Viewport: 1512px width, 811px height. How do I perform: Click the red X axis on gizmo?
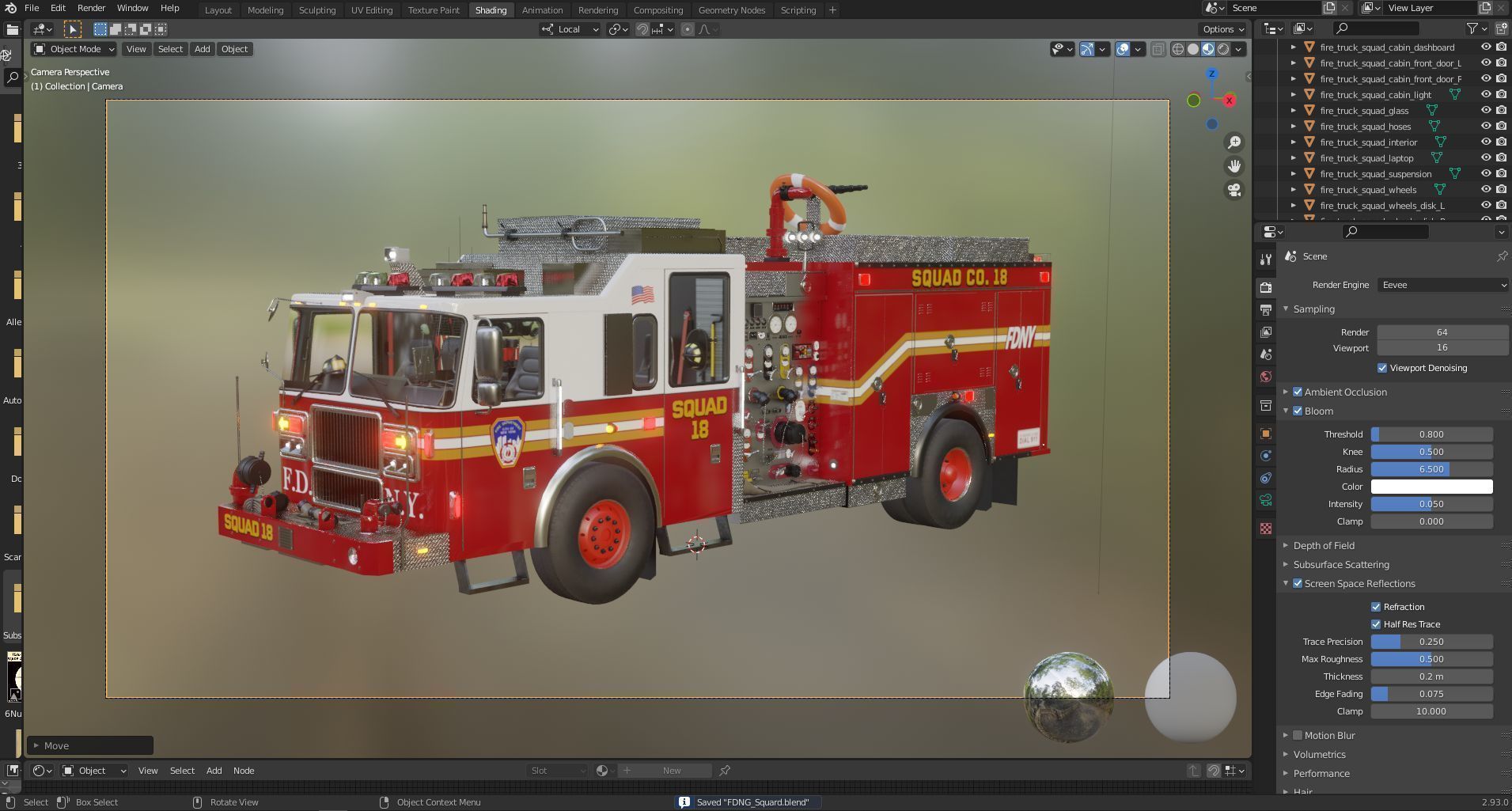(x=1229, y=100)
